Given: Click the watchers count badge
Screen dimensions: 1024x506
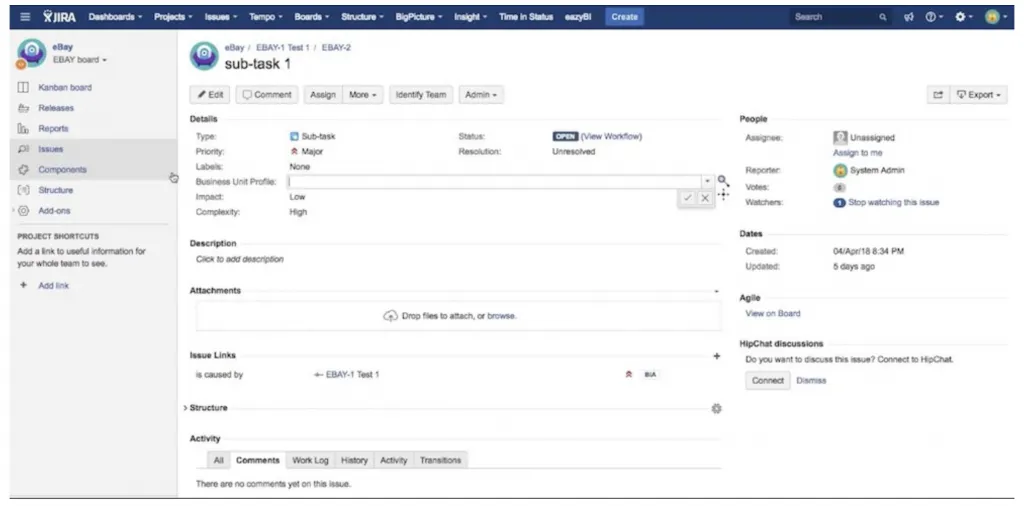Looking at the screenshot, I should click(840, 203).
